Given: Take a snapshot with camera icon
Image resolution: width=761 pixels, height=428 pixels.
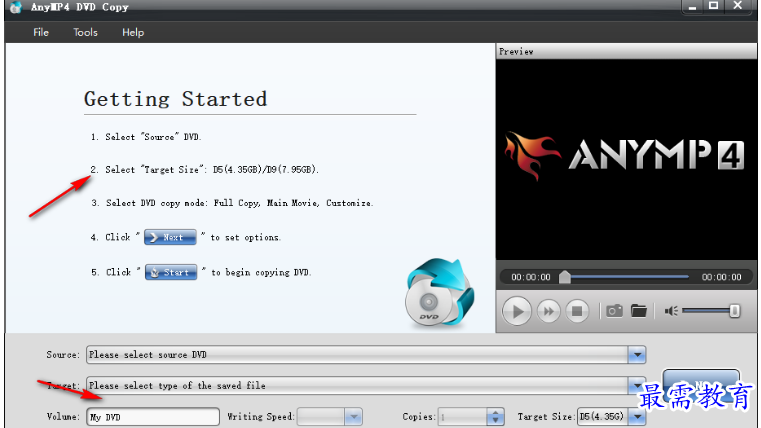Looking at the screenshot, I should (x=614, y=311).
